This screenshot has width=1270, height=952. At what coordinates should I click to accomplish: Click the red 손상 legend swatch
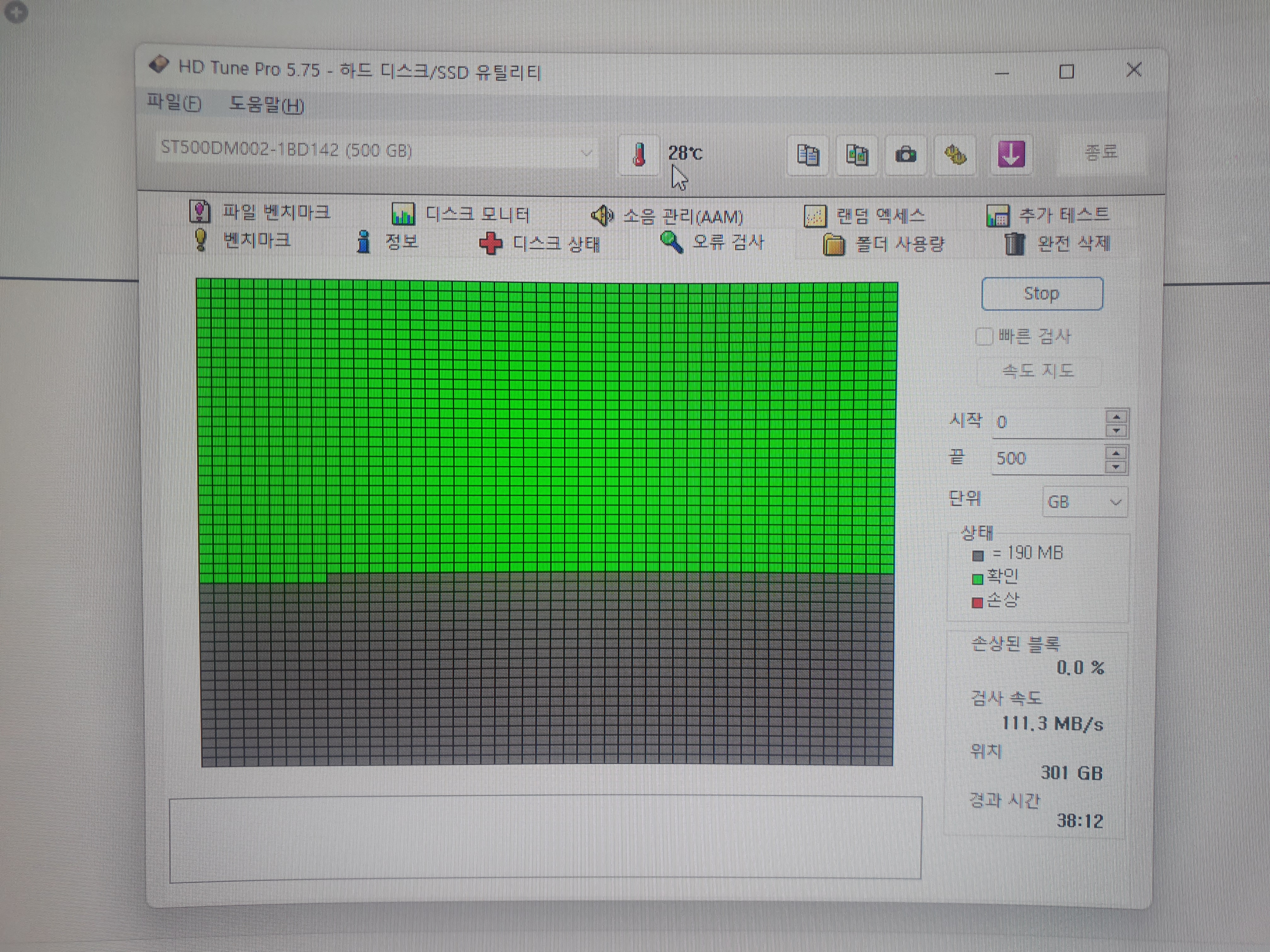[977, 603]
